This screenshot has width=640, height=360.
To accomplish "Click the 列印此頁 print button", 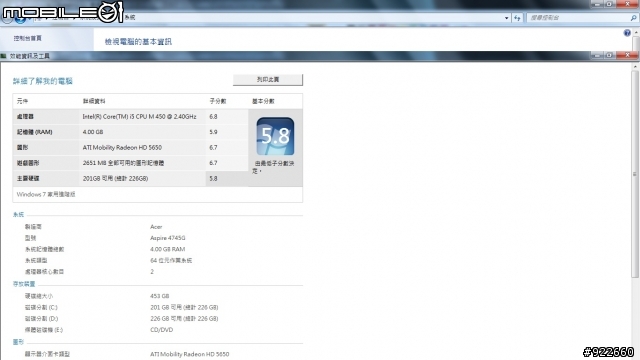I will pos(268,80).
